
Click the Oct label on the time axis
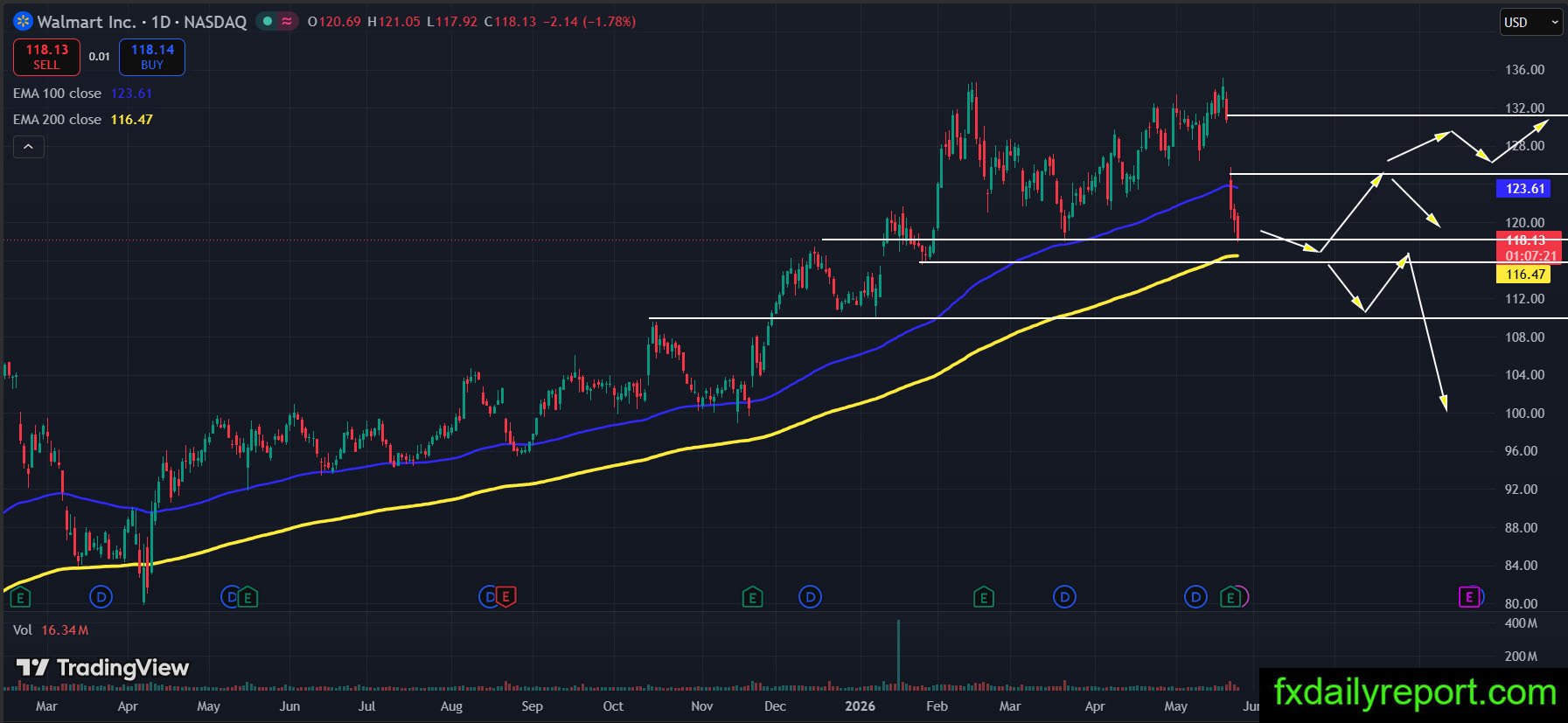(613, 706)
